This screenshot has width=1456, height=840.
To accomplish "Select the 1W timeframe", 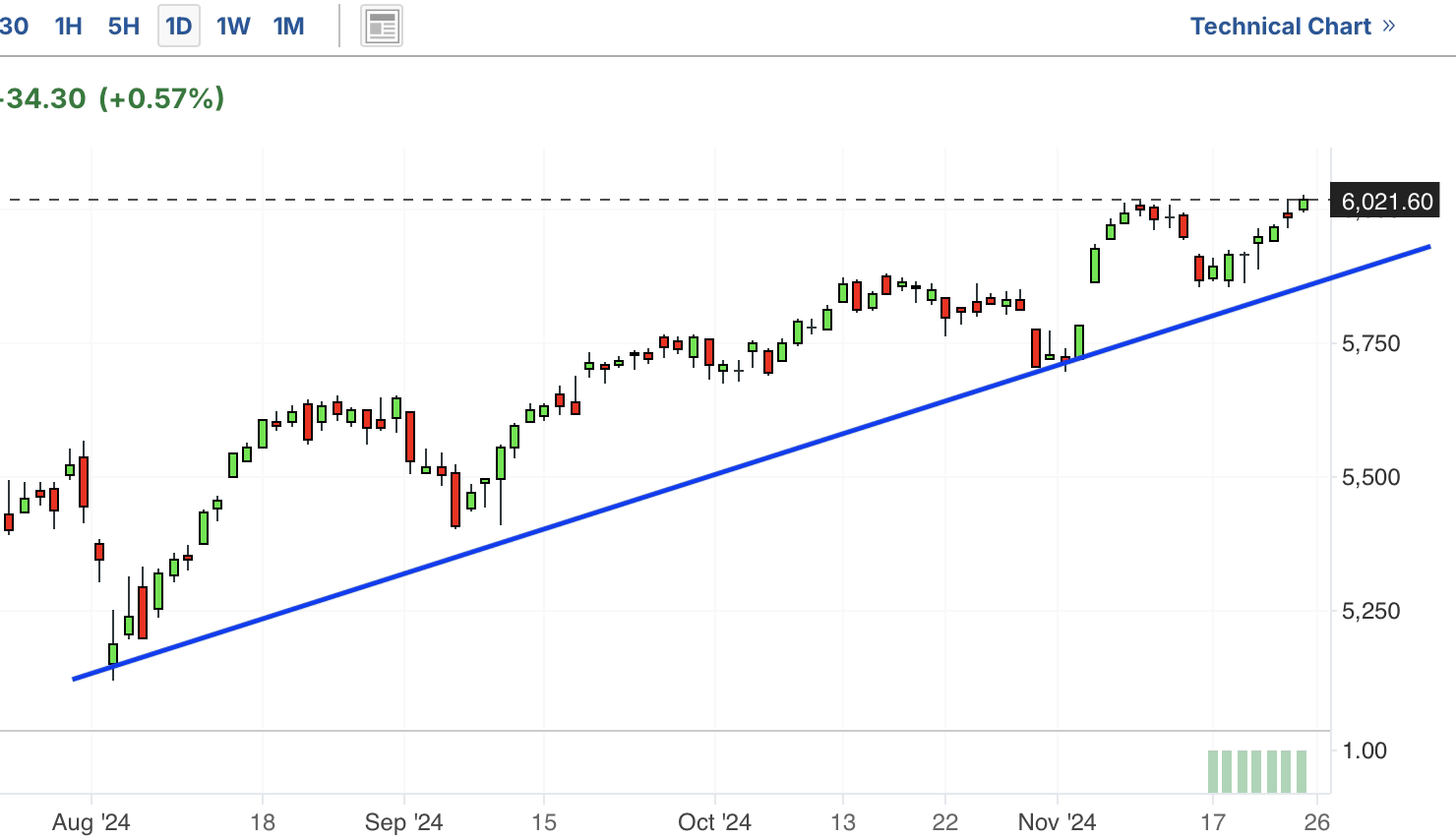I will tap(233, 27).
